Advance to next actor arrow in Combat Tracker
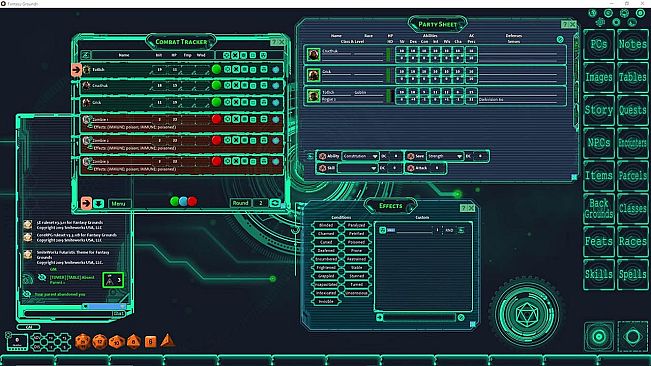The height and width of the screenshot is (366, 651). click(x=86, y=203)
